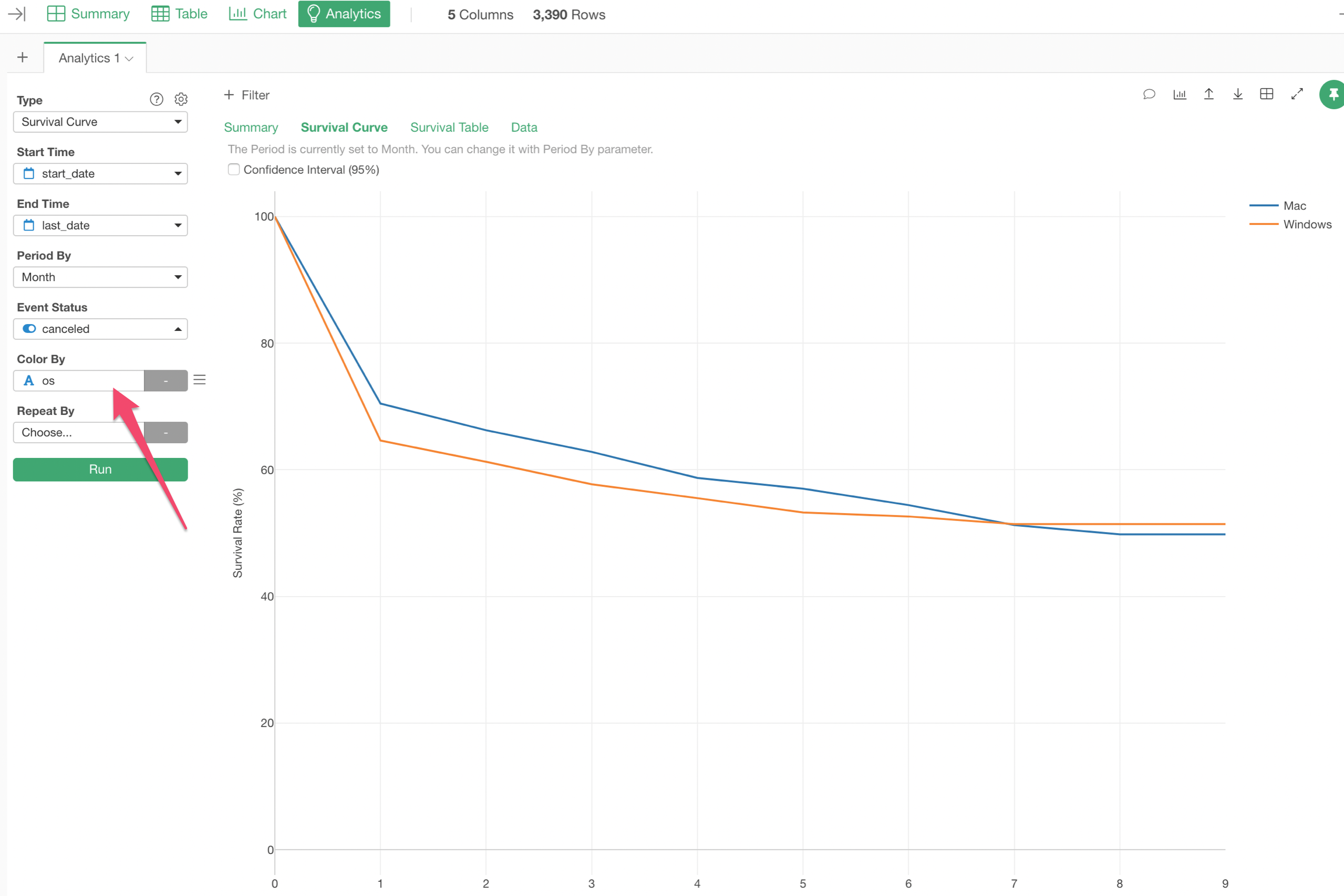The width and height of the screenshot is (1344, 896).
Task: Switch to the Survival Table tab
Action: (x=449, y=128)
